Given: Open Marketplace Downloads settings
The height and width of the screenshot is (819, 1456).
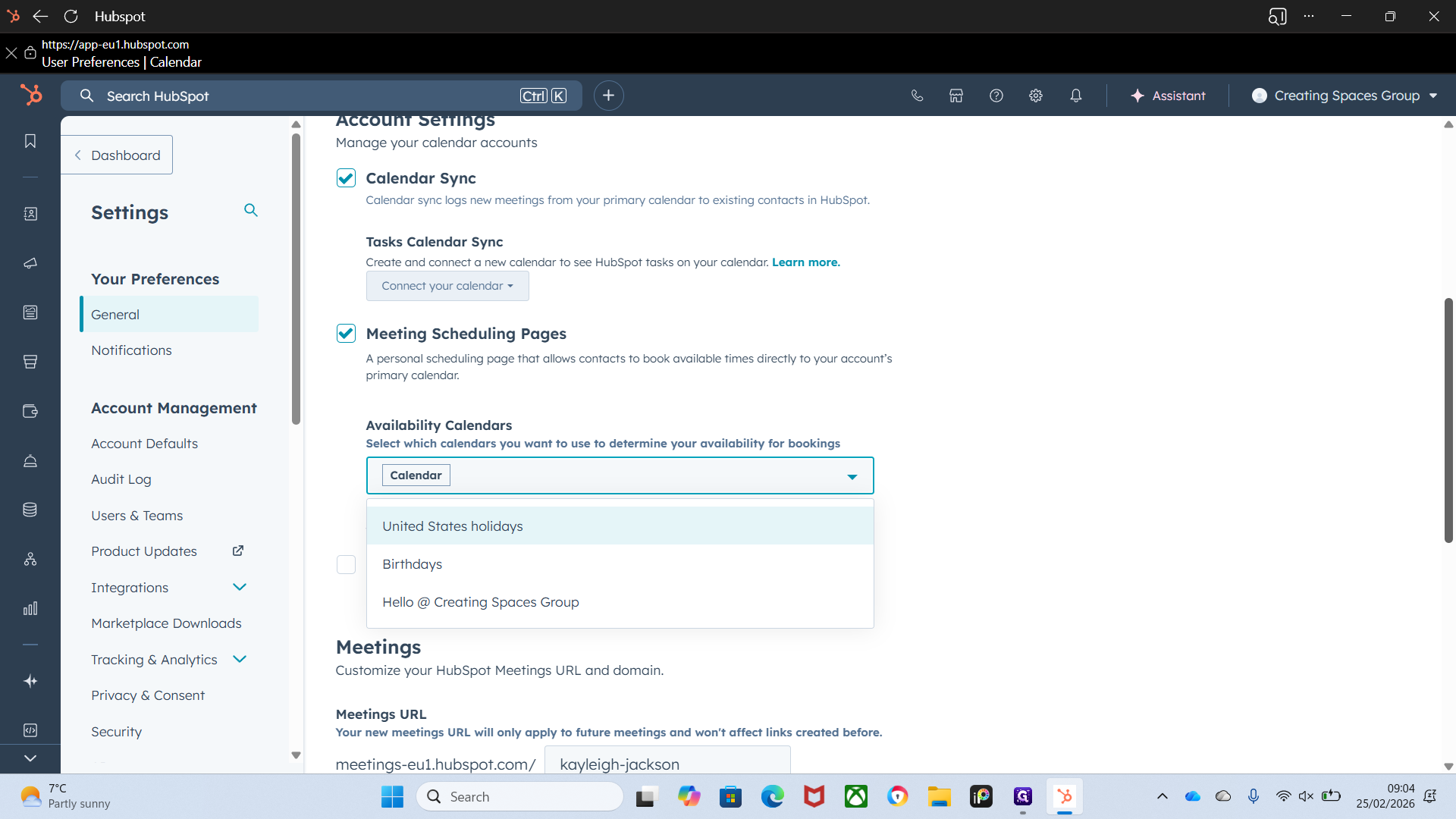Looking at the screenshot, I should click(166, 623).
